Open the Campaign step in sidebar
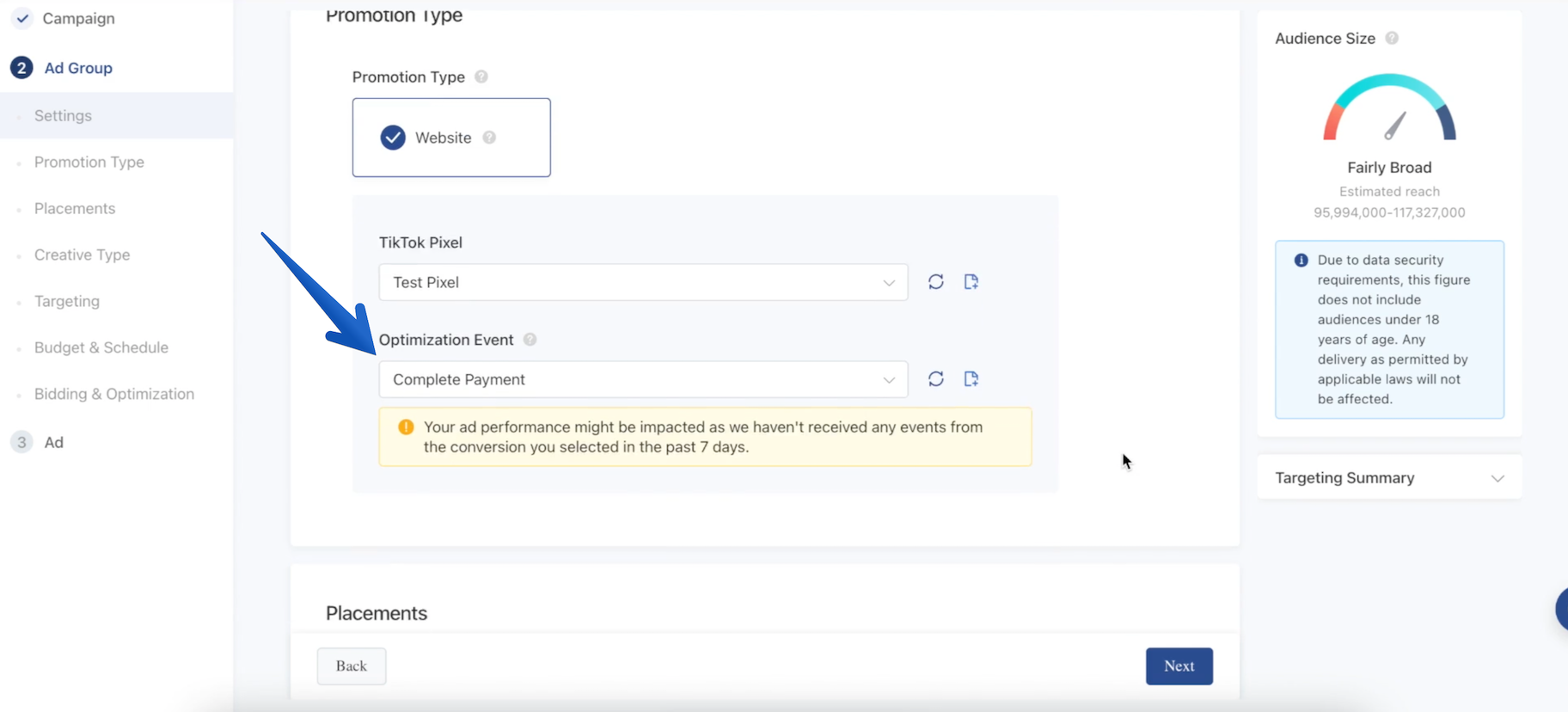Viewport: 1568px width, 712px height. point(78,18)
